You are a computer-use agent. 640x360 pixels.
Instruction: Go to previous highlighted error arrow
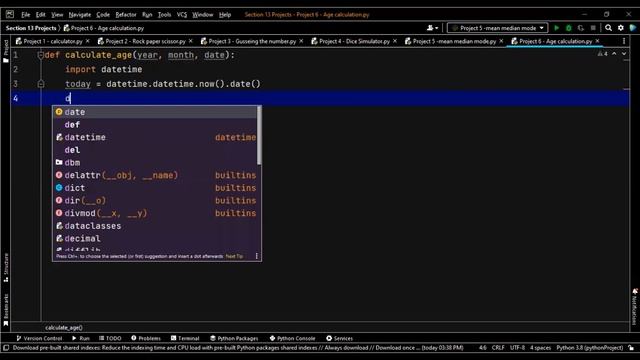tap(614, 54)
